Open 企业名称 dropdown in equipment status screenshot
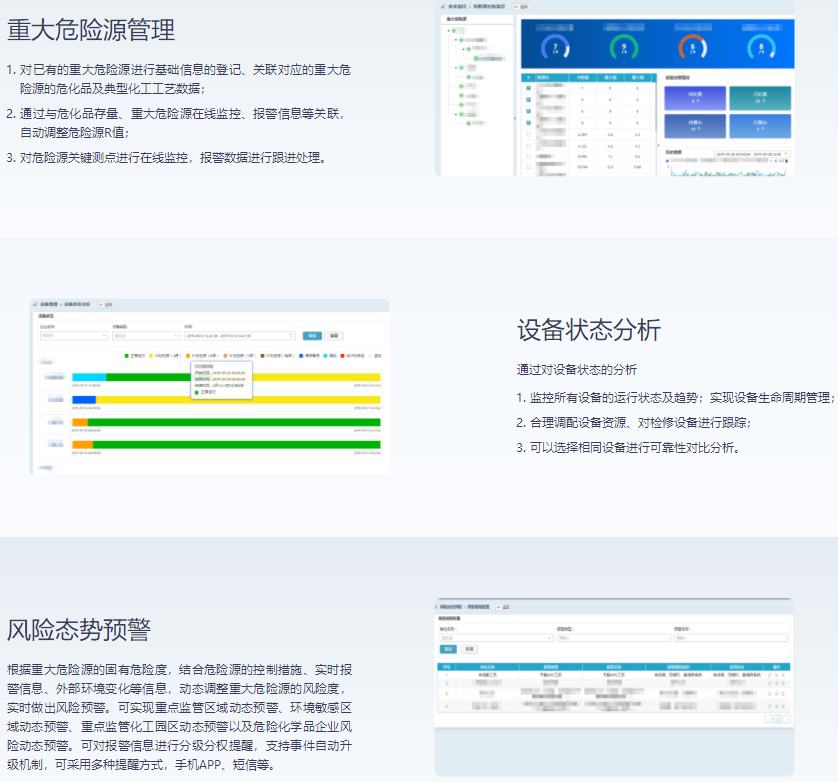The image size is (838, 782). click(x=74, y=336)
